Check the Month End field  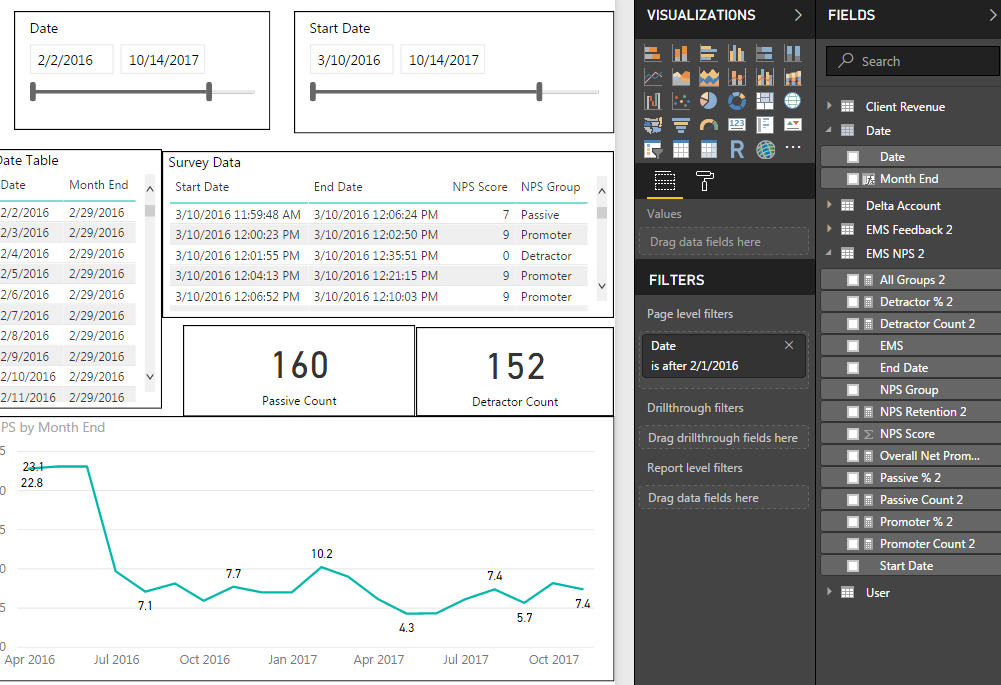[853, 179]
